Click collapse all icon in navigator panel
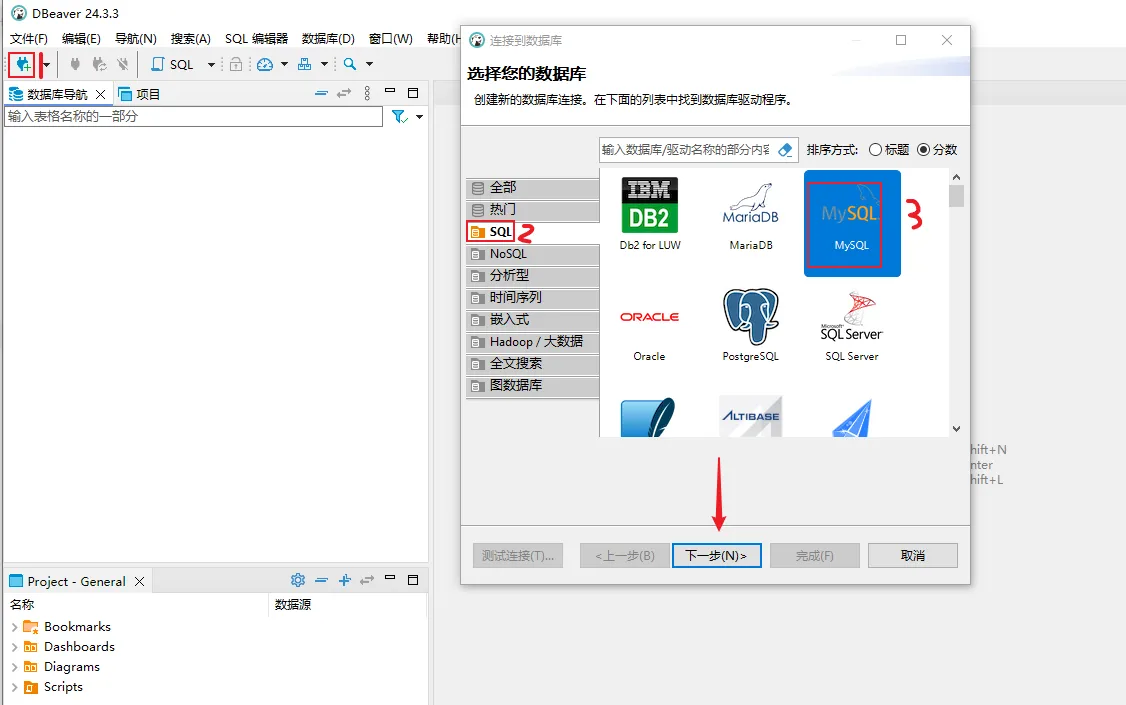This screenshot has width=1126, height=705. pos(321,93)
